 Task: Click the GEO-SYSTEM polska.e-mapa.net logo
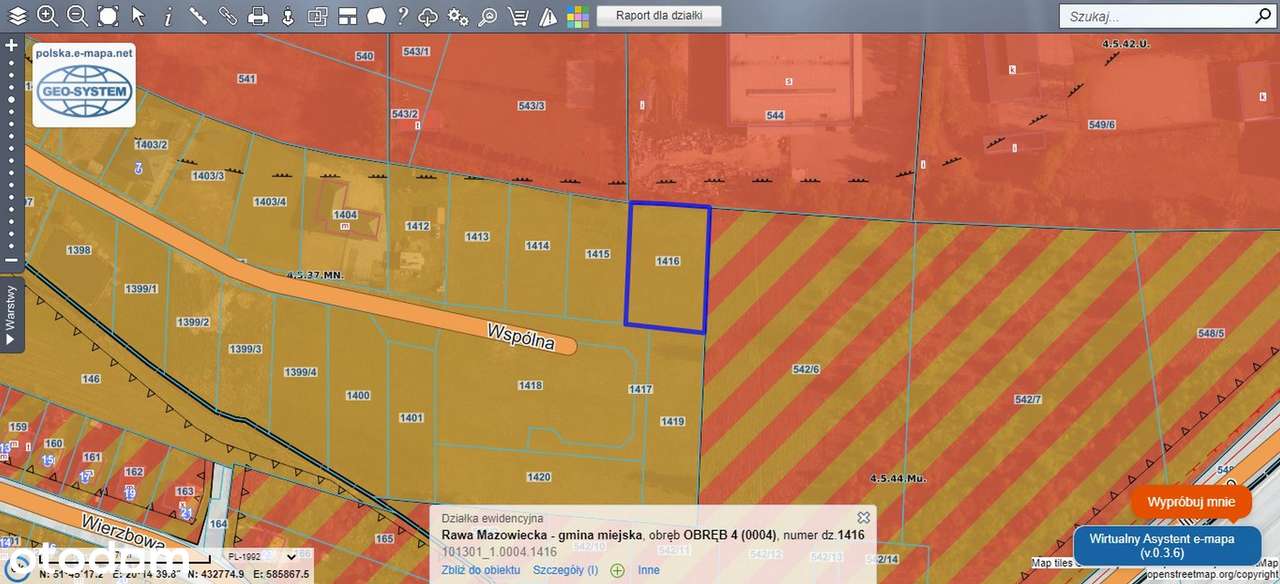click(x=84, y=85)
